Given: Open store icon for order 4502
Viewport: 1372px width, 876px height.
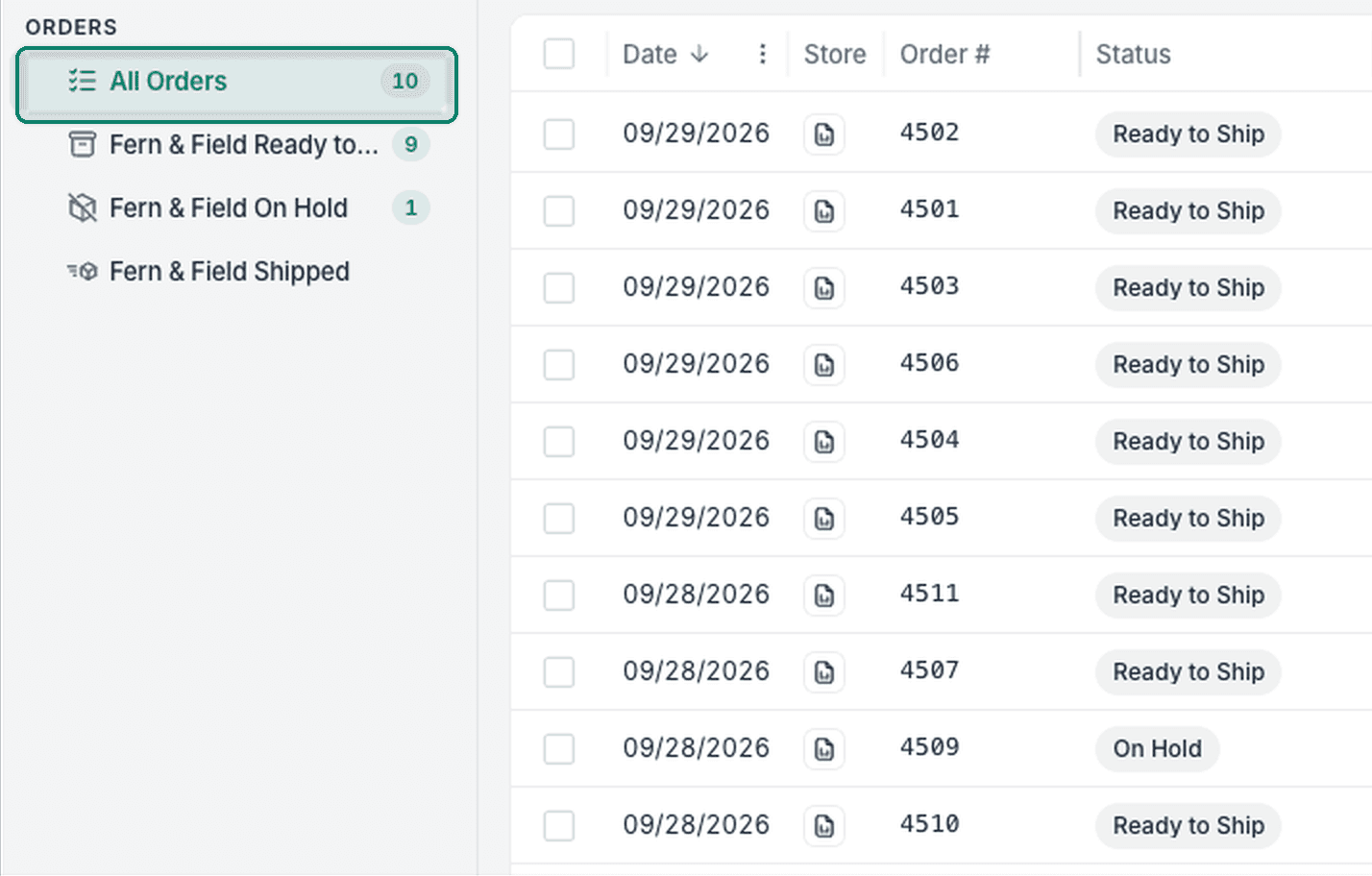Looking at the screenshot, I should click(824, 134).
